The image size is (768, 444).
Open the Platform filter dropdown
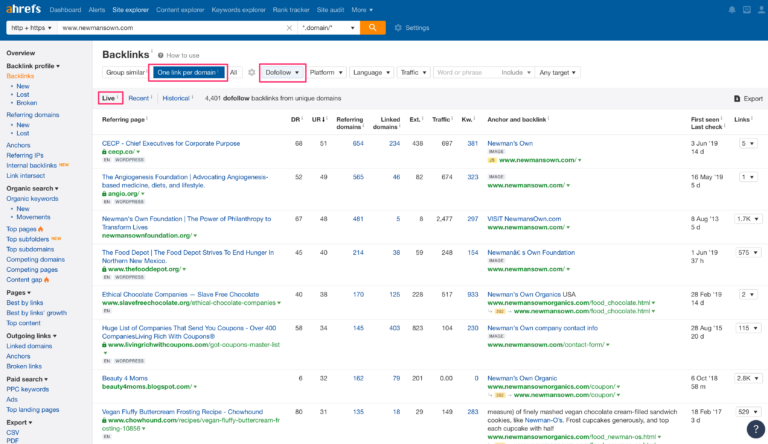click(x=326, y=73)
